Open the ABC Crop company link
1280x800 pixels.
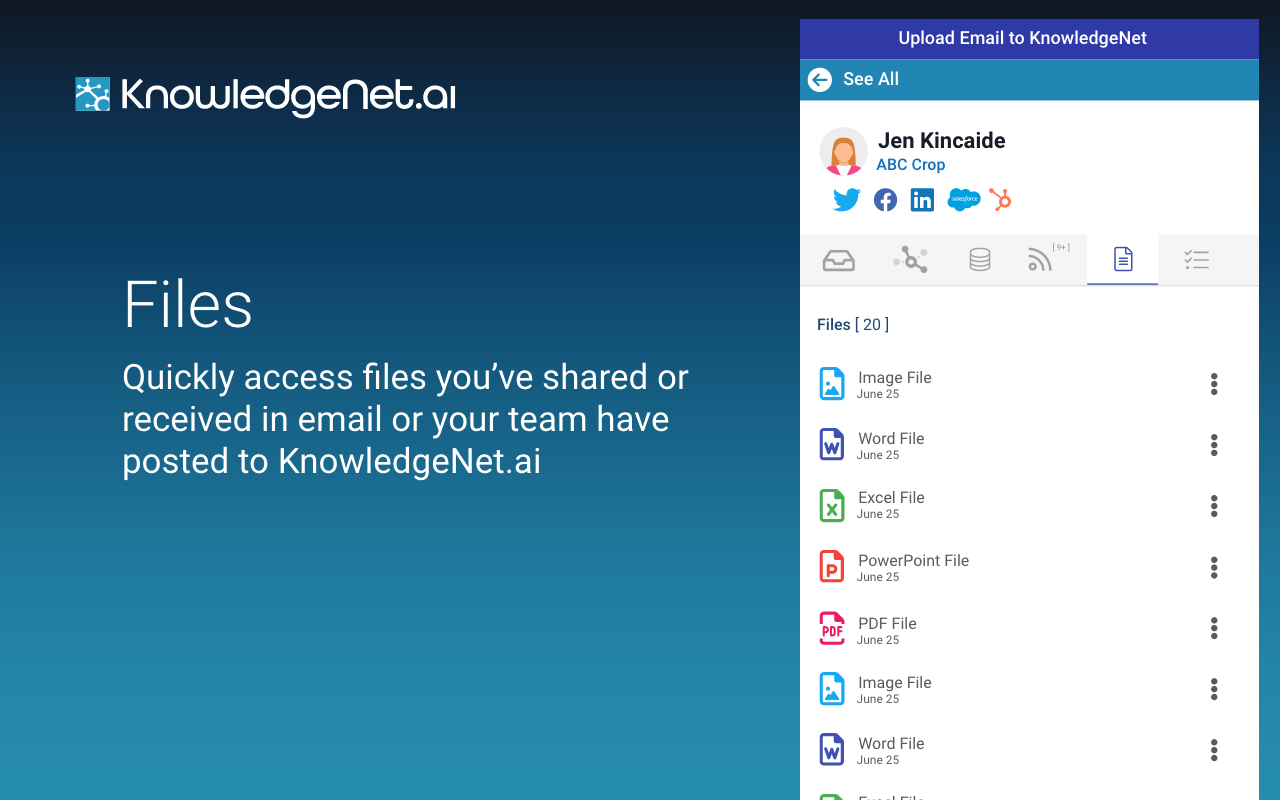[x=910, y=164]
